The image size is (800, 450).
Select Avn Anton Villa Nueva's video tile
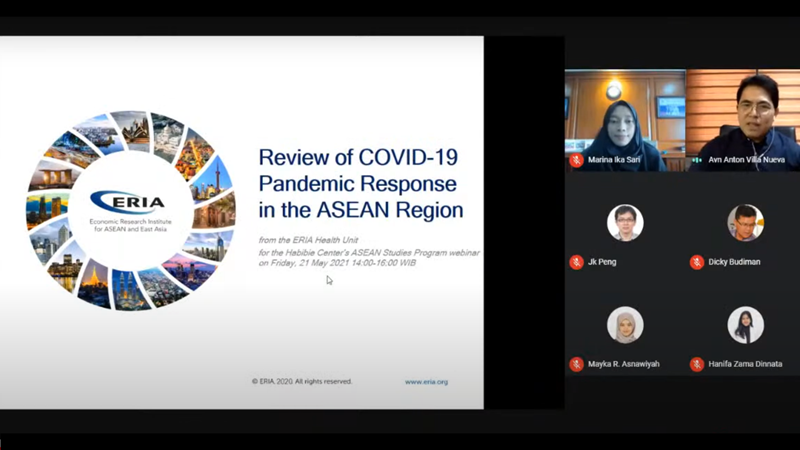pyautogui.click(x=743, y=120)
